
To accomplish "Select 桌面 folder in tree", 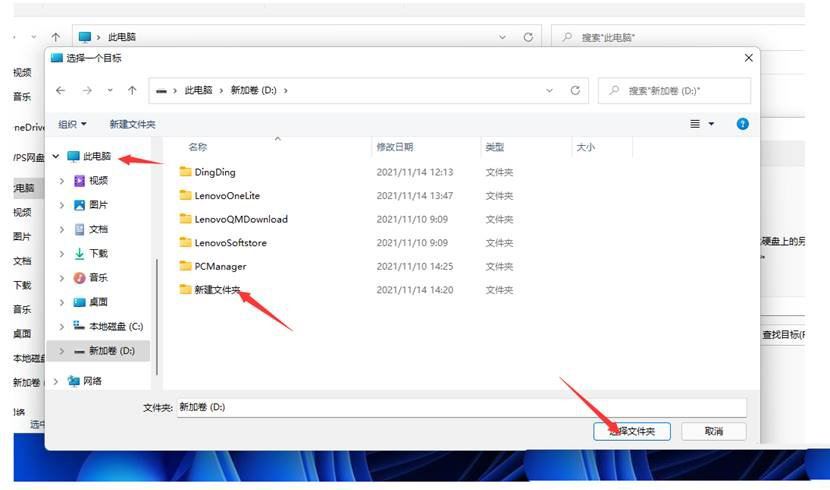I will [x=98, y=302].
